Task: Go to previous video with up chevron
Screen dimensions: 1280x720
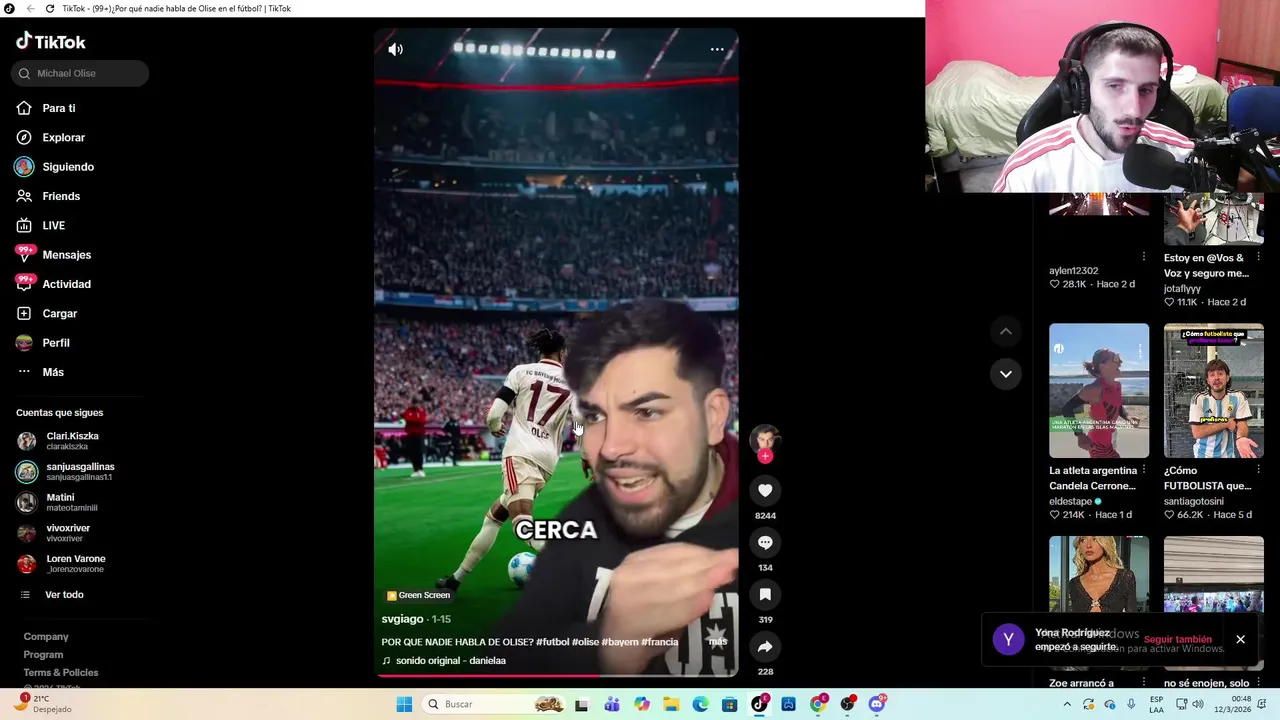Action: click(x=1006, y=331)
